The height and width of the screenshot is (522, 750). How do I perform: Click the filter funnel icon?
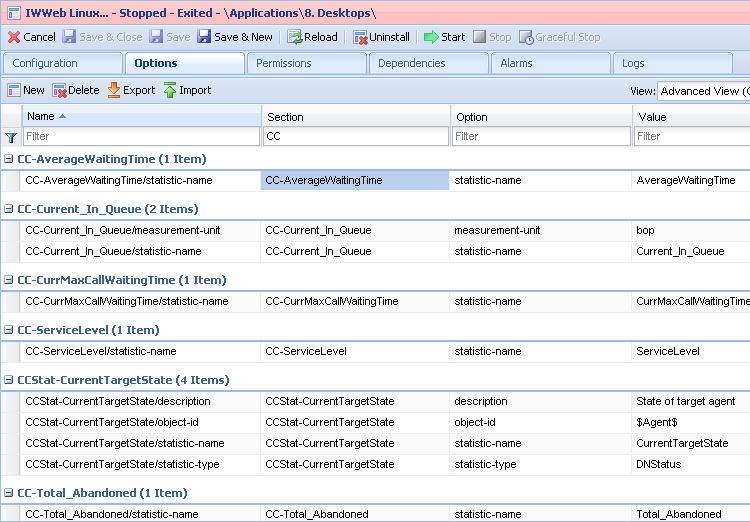tap(11, 137)
